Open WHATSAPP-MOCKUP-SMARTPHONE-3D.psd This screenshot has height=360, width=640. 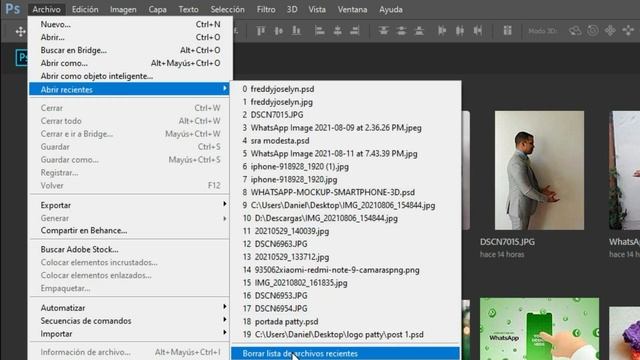345,192
